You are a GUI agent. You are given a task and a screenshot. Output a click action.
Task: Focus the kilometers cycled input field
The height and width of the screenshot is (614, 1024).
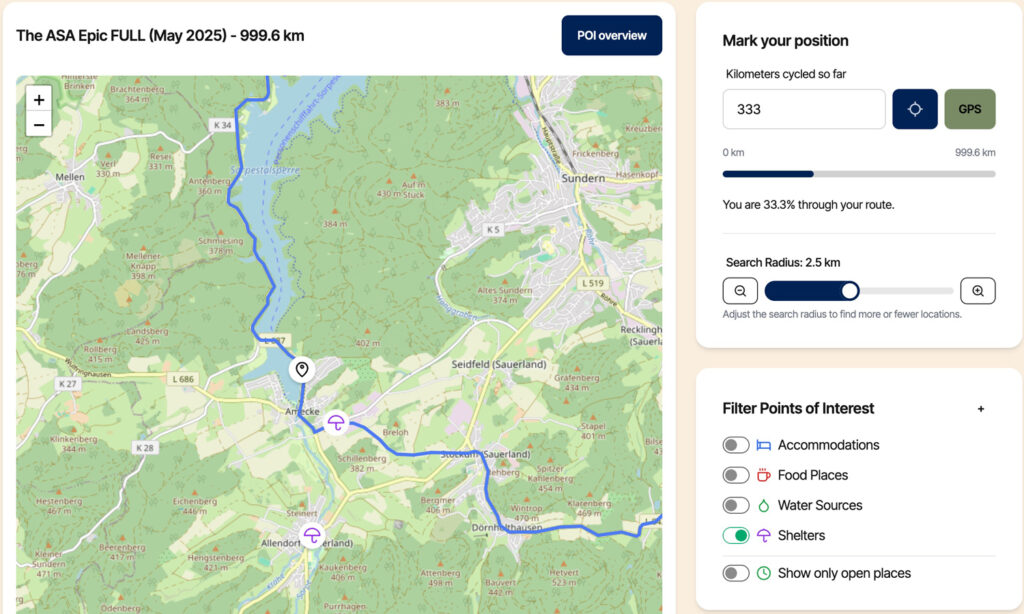pyautogui.click(x=804, y=109)
